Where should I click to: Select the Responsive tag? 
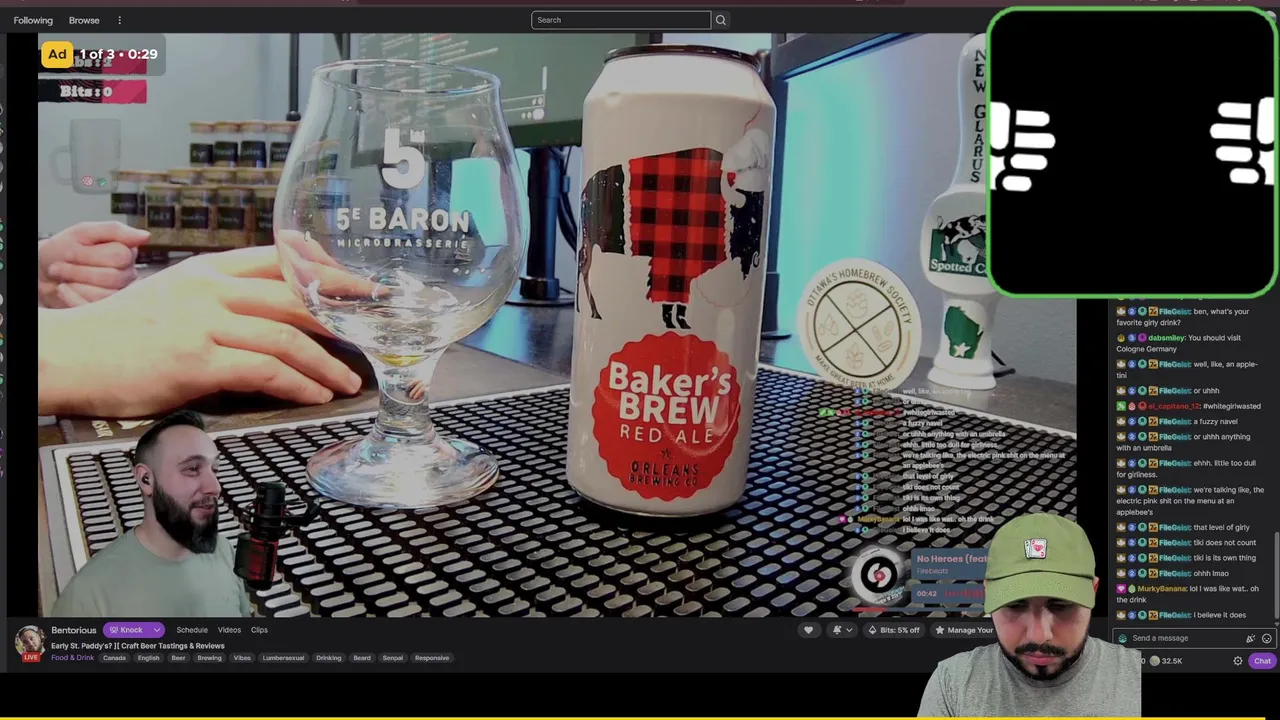point(432,658)
